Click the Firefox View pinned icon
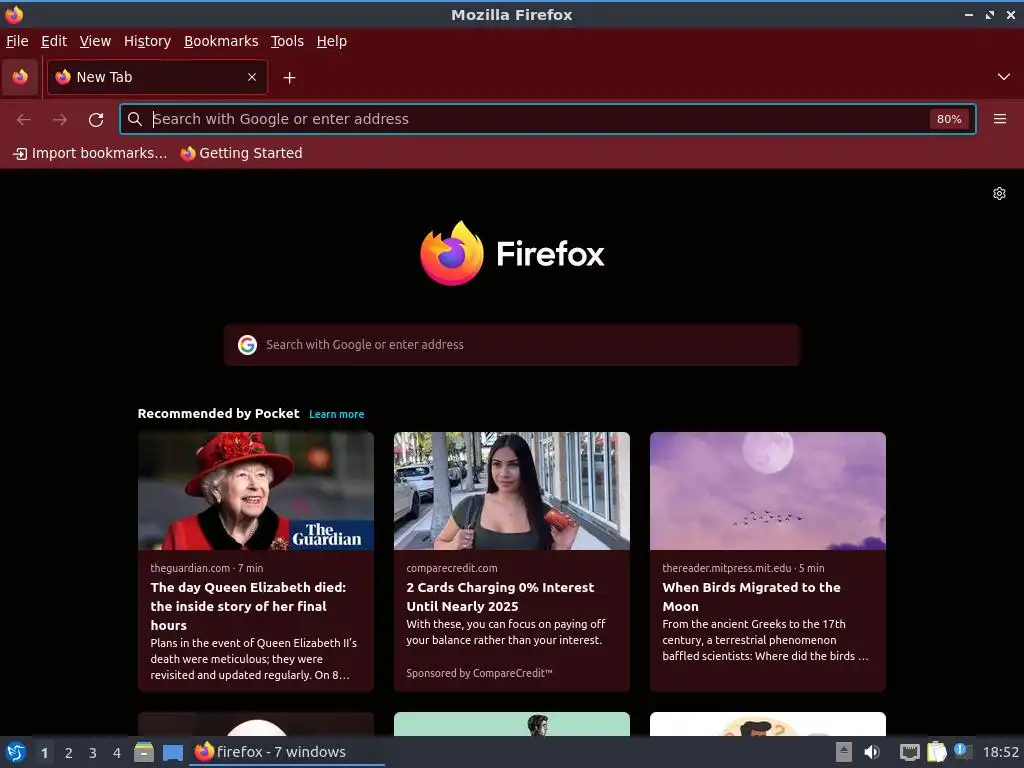This screenshot has height=768, width=1024. click(x=20, y=77)
